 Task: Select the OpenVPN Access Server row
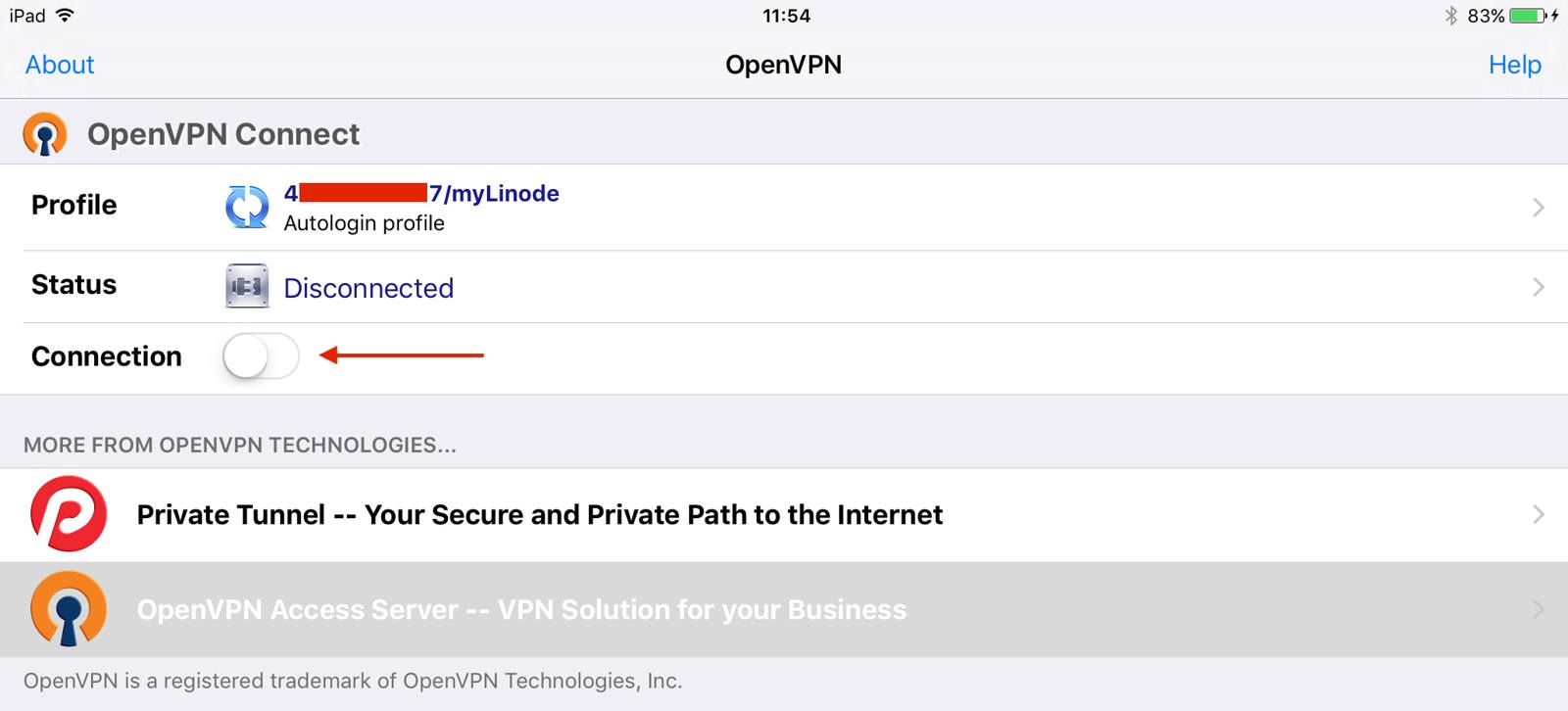click(519, 608)
